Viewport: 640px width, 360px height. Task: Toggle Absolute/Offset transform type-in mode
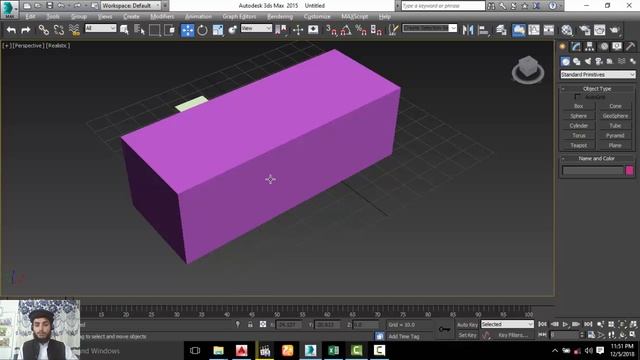click(263, 324)
